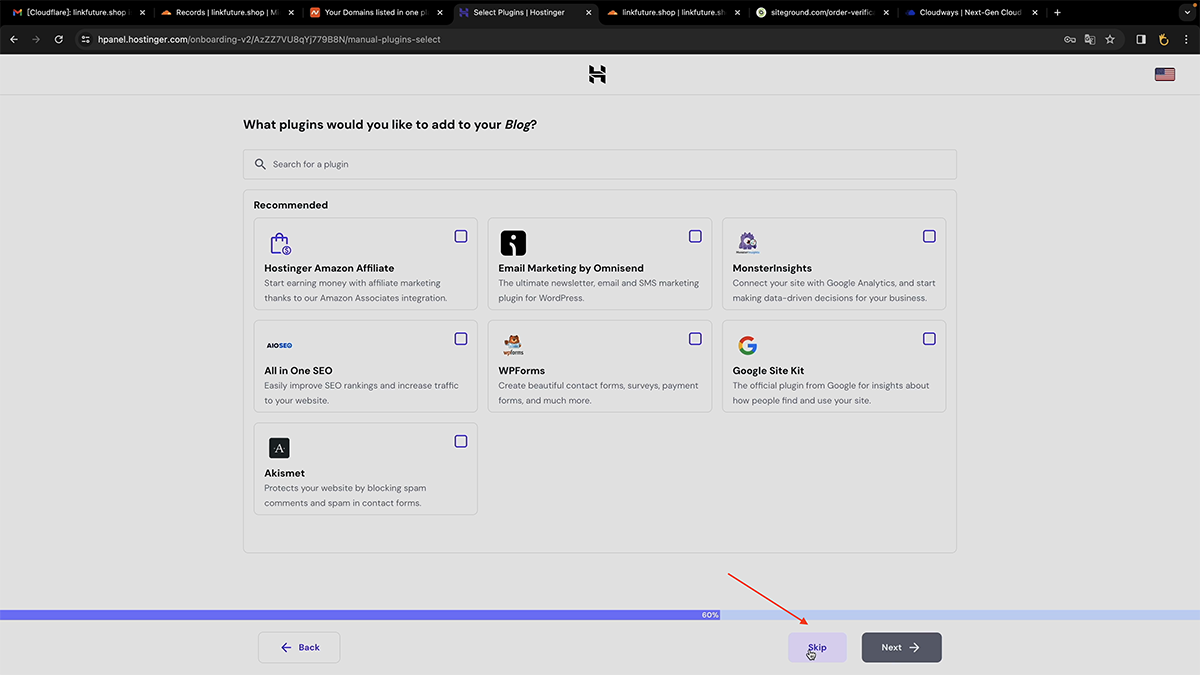View site information icon in address bar

[85, 39]
